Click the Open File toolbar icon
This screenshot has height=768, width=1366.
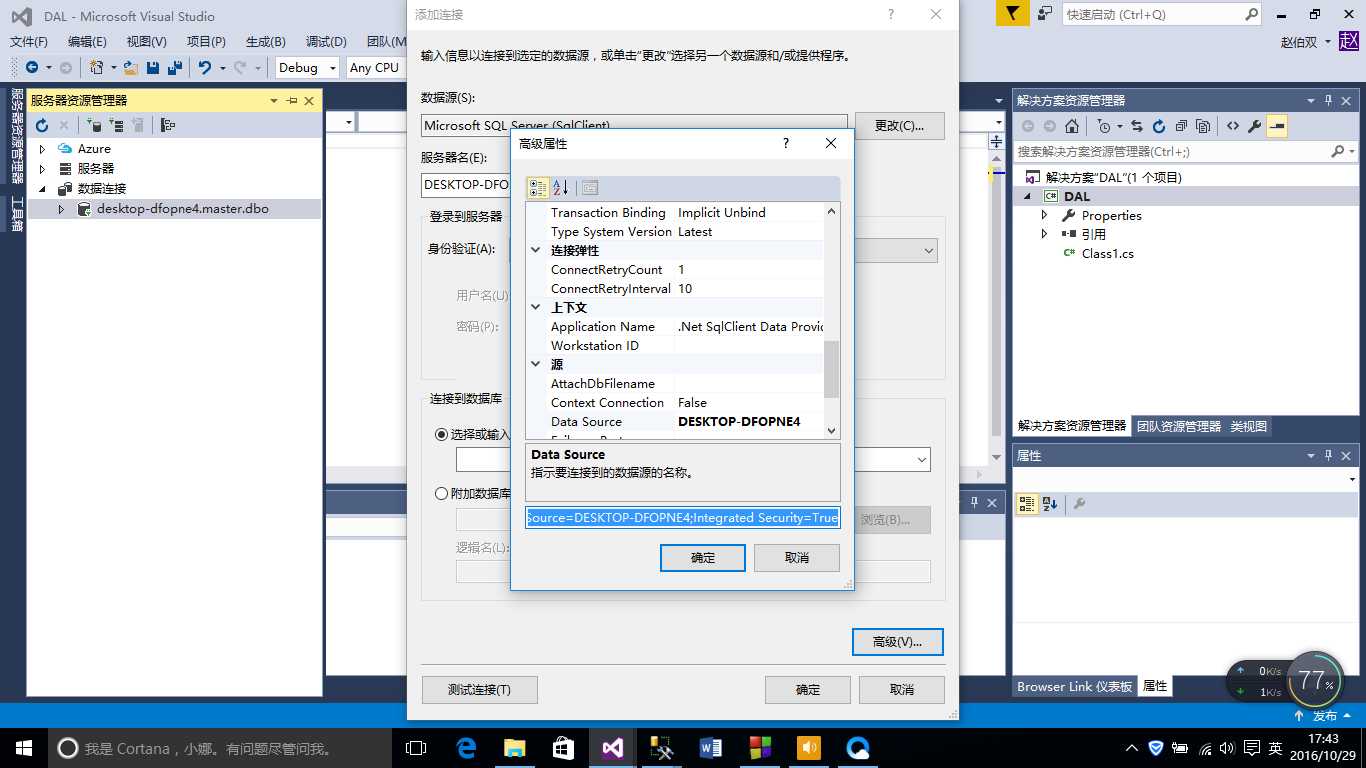coord(131,68)
